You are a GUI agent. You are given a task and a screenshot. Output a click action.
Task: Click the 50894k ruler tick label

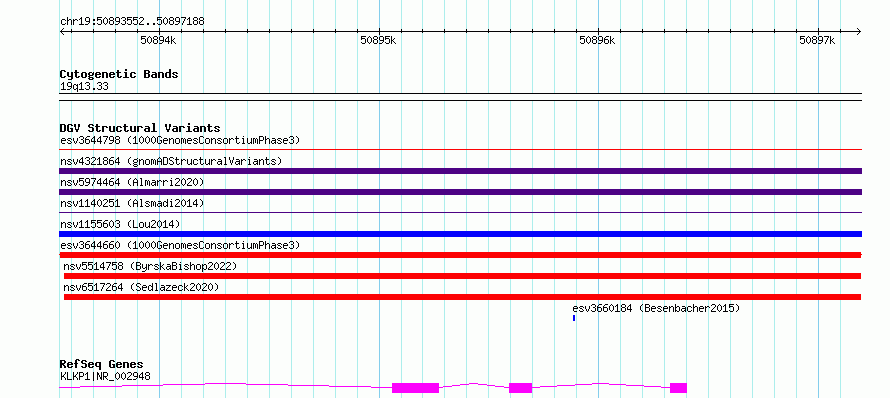[158, 40]
